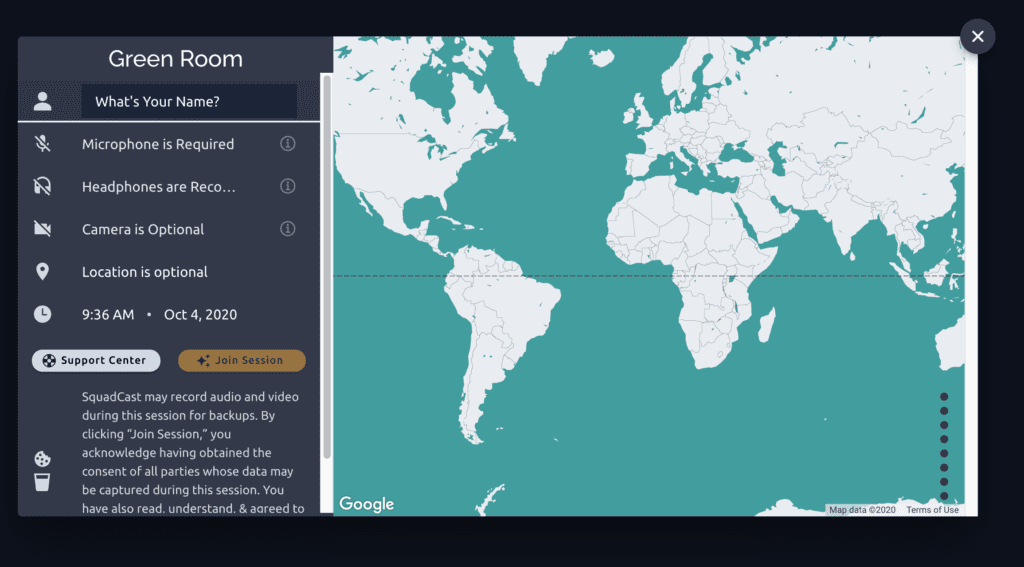Open info for Headphones are Recommended

288,186
